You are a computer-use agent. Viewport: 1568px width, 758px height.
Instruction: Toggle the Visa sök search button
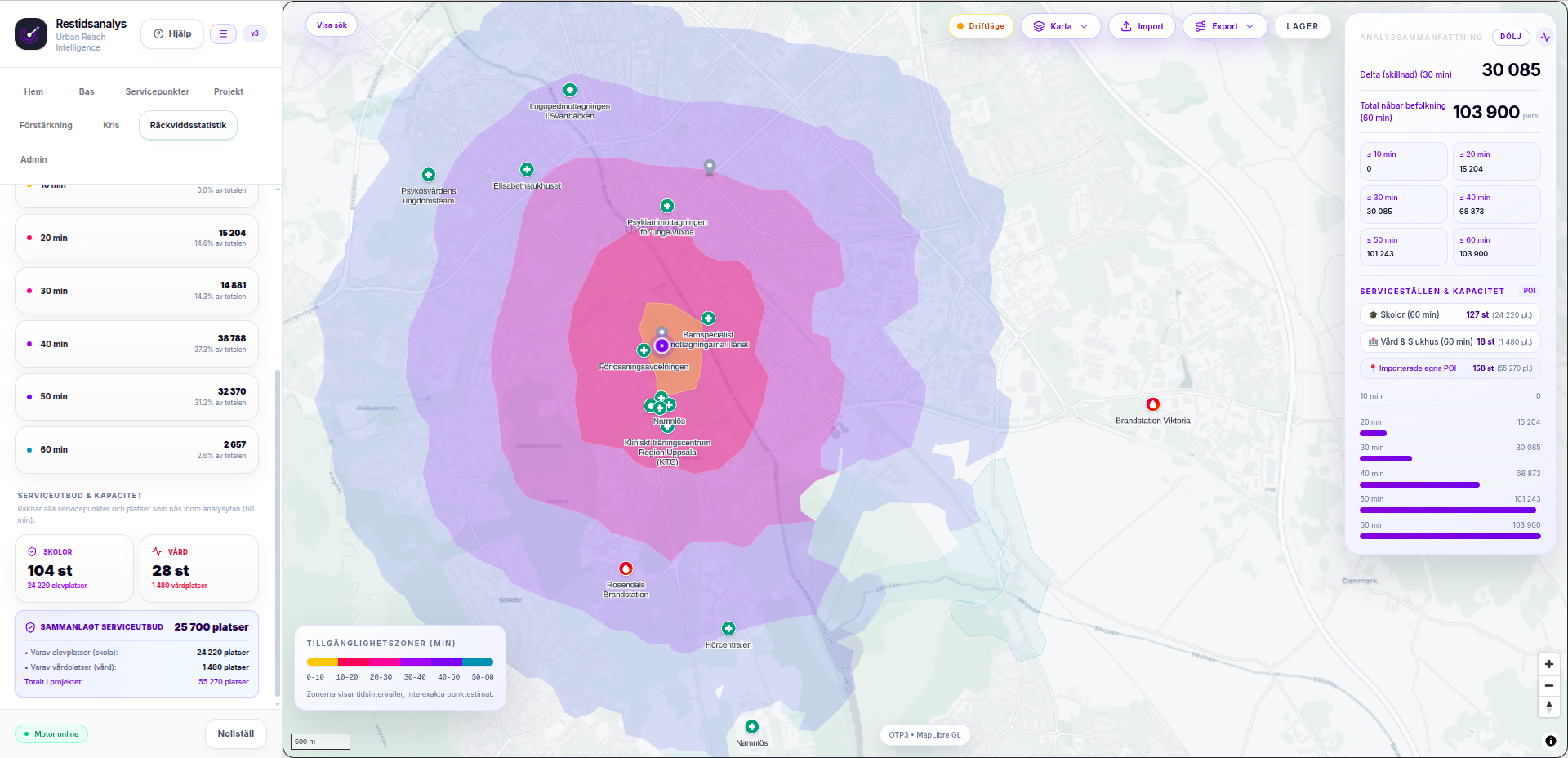(332, 25)
